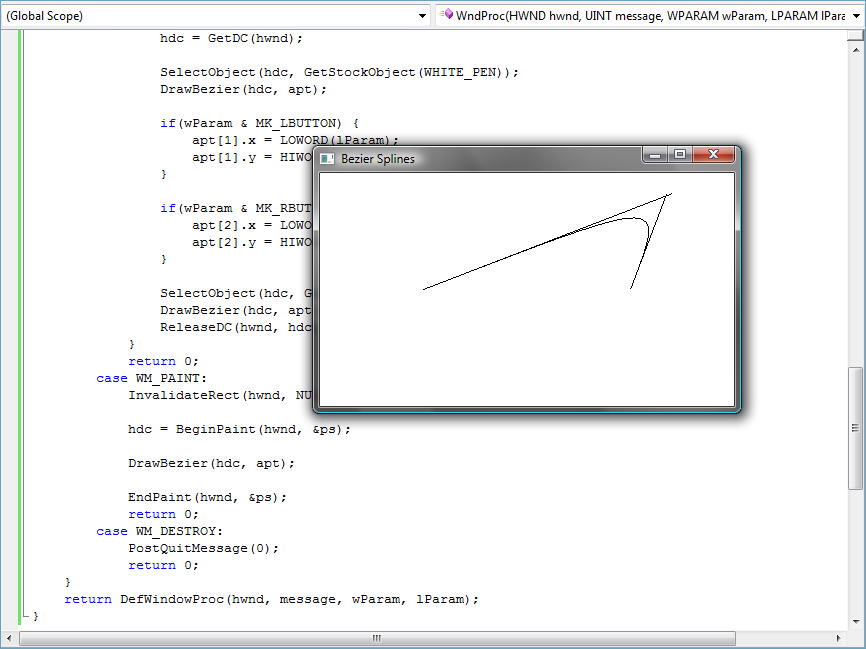Minimize the Bezier Splines window

coord(655,155)
